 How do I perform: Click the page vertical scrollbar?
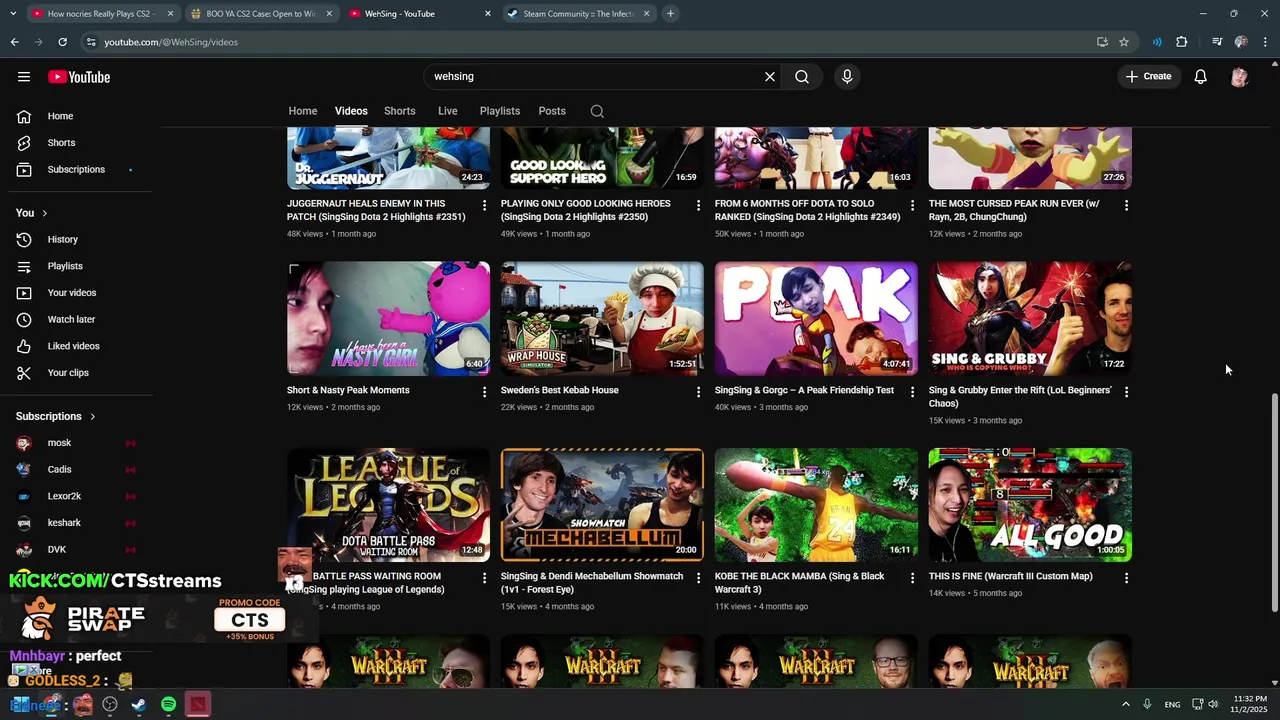(x=1274, y=502)
